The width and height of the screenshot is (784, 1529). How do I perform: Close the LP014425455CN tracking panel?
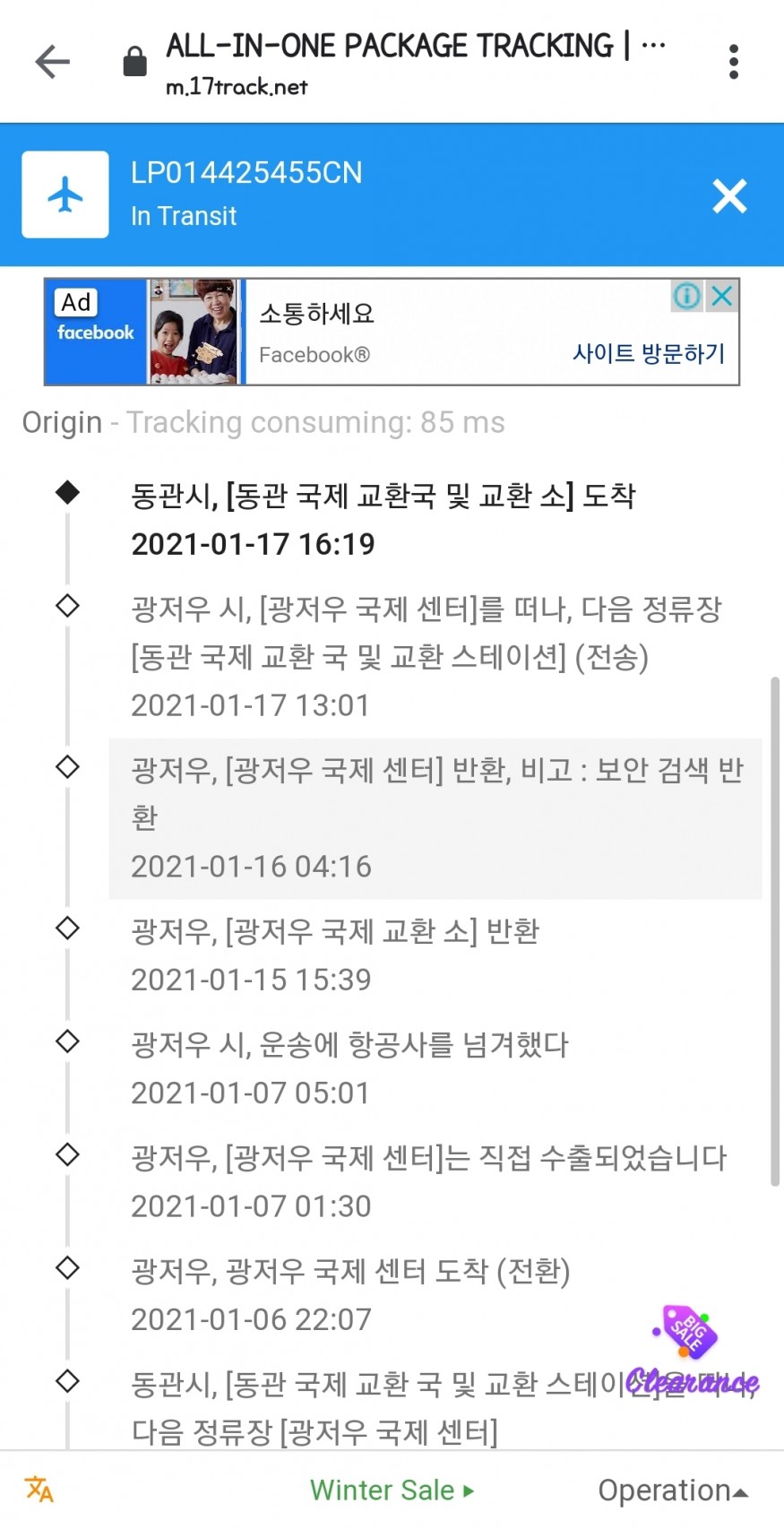(729, 195)
